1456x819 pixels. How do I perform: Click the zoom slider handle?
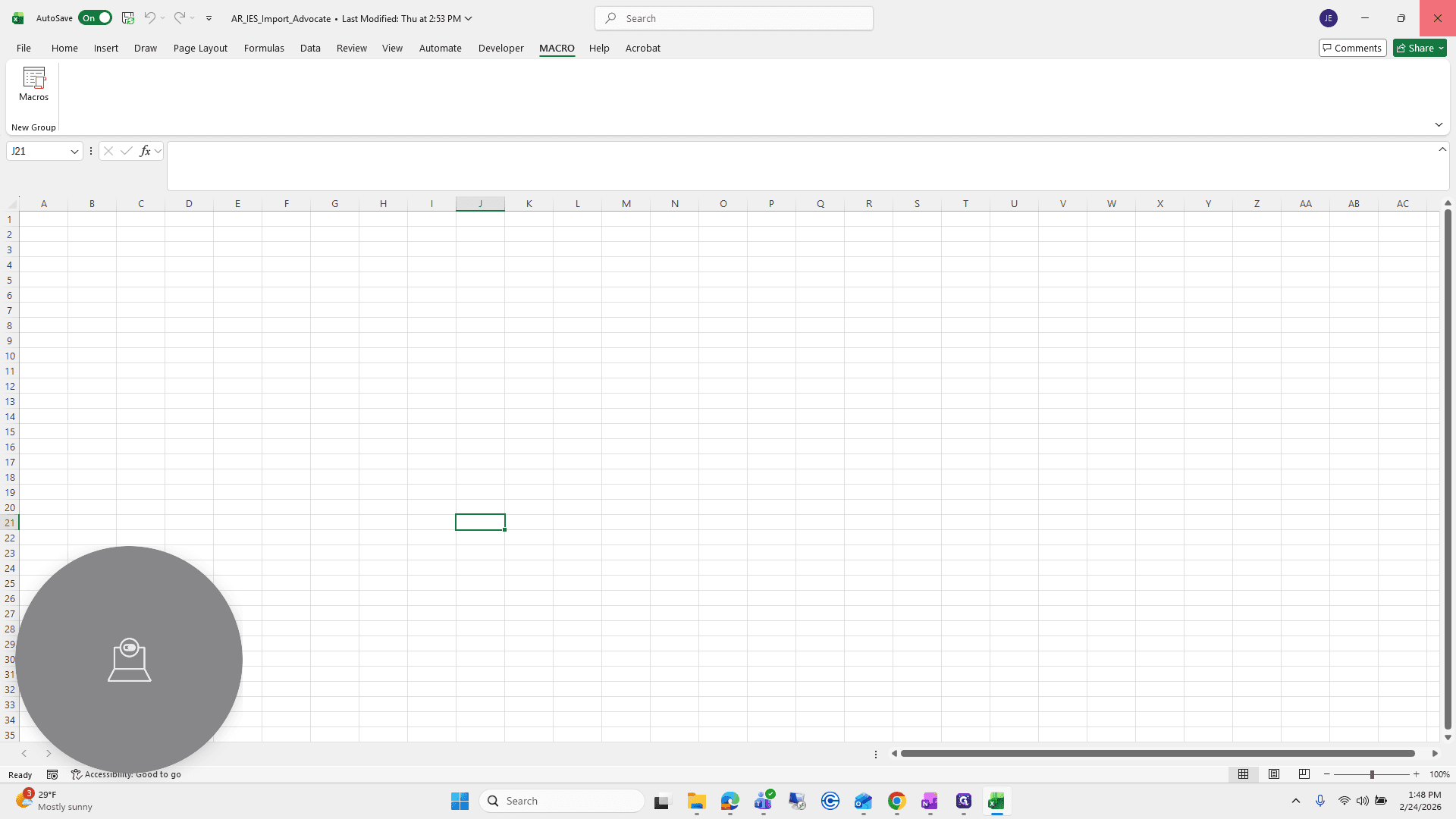pyautogui.click(x=1372, y=774)
